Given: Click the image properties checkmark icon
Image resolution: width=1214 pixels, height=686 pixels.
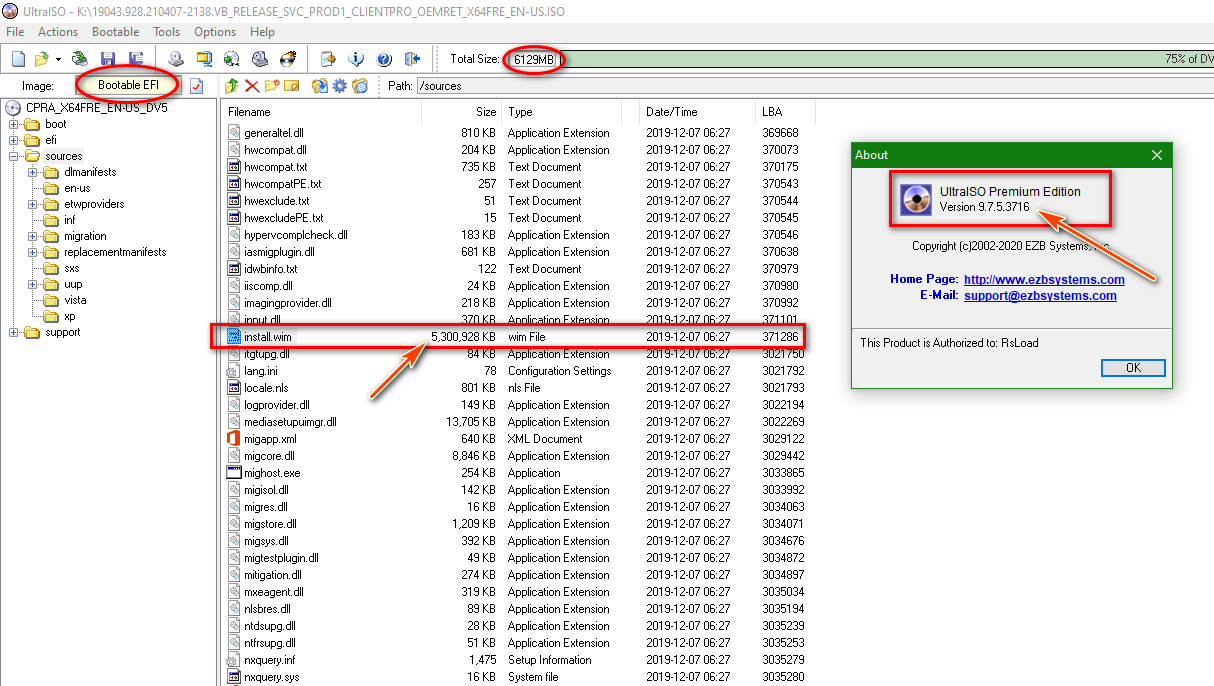Looking at the screenshot, I should tap(196, 86).
